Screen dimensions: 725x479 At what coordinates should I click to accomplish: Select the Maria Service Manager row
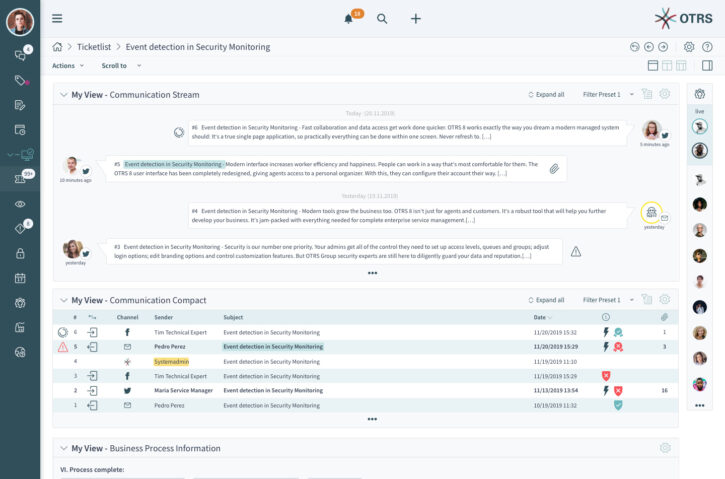(x=183, y=390)
